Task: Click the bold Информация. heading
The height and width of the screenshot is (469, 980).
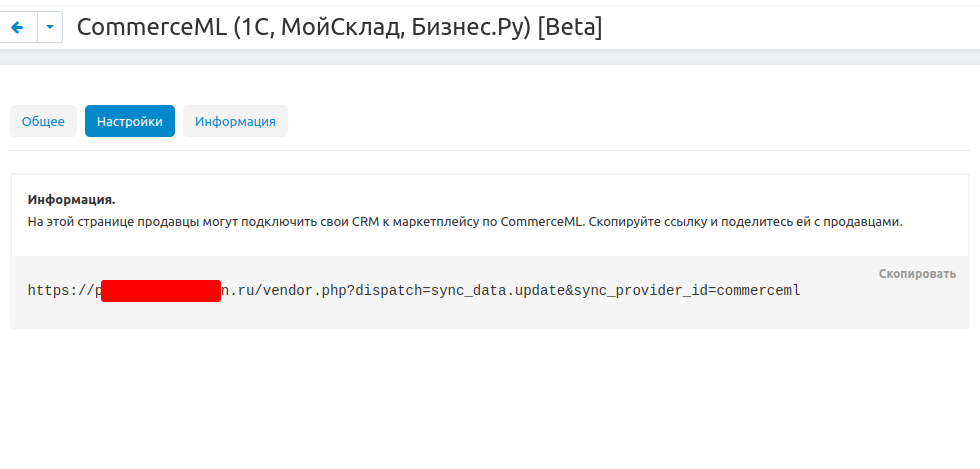Action: (72, 200)
